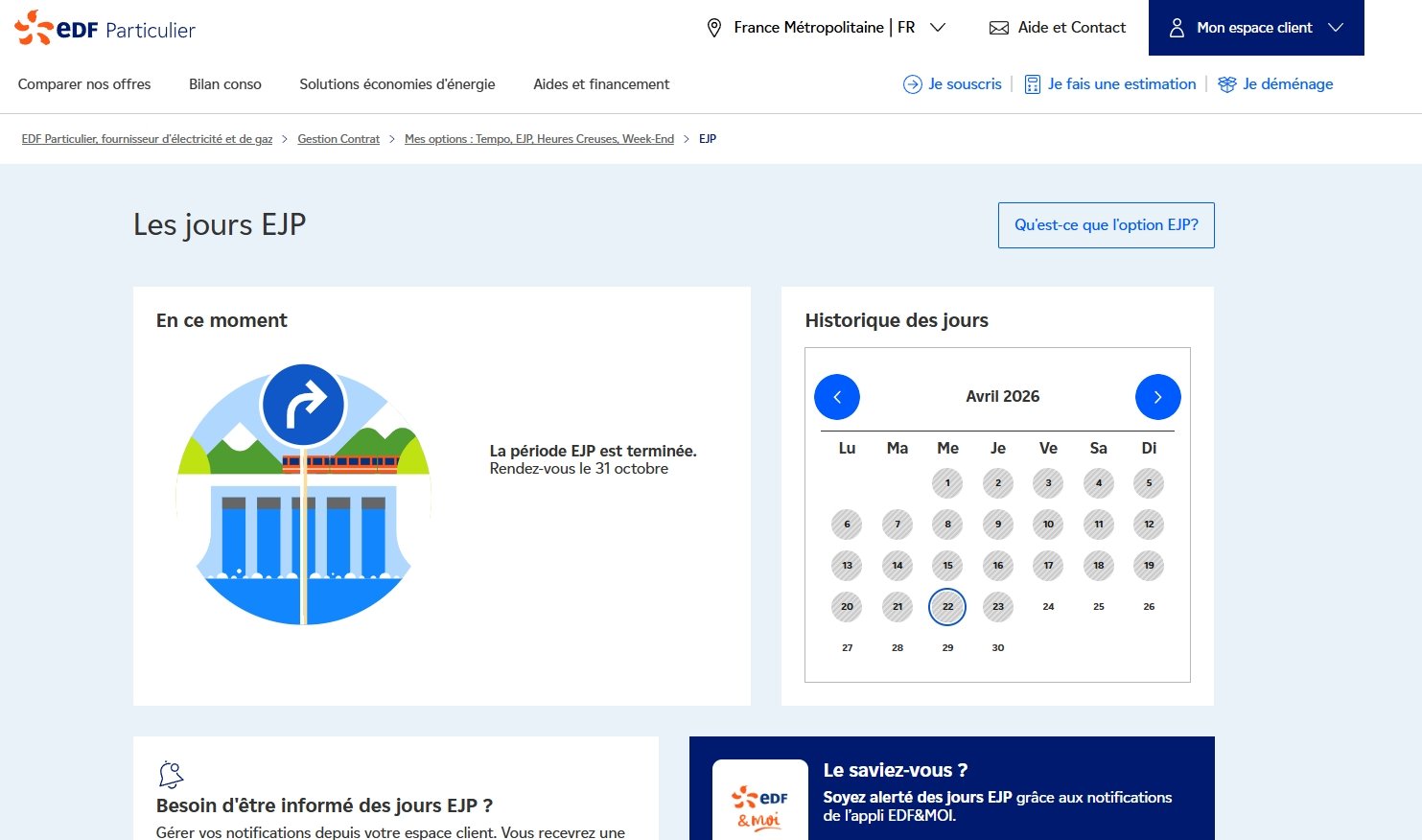Go to next month in calendar
This screenshot has width=1422, height=840.
[x=1157, y=397]
